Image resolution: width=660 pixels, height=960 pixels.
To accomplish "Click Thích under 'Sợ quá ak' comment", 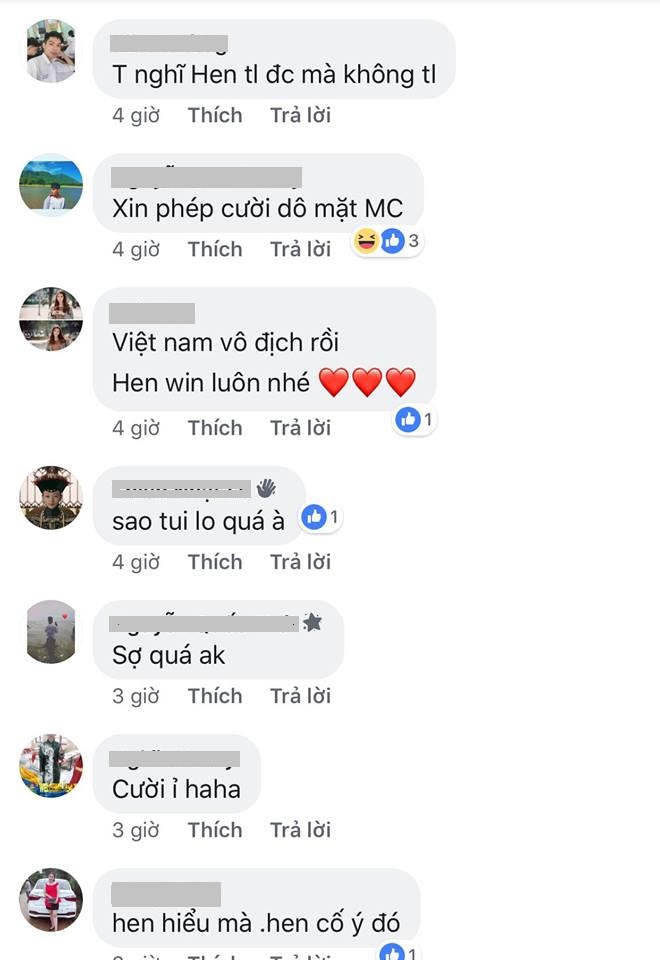I will pyautogui.click(x=215, y=696).
